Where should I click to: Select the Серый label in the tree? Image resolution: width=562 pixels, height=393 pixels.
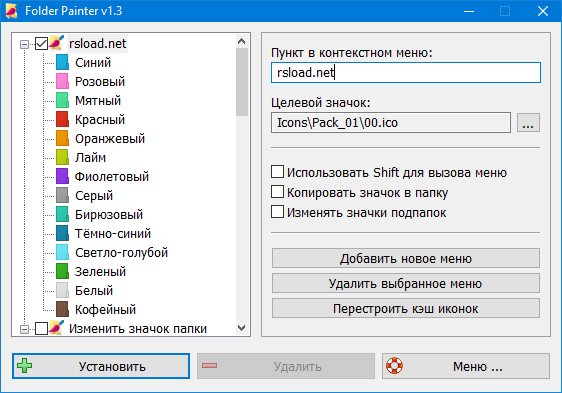point(94,196)
